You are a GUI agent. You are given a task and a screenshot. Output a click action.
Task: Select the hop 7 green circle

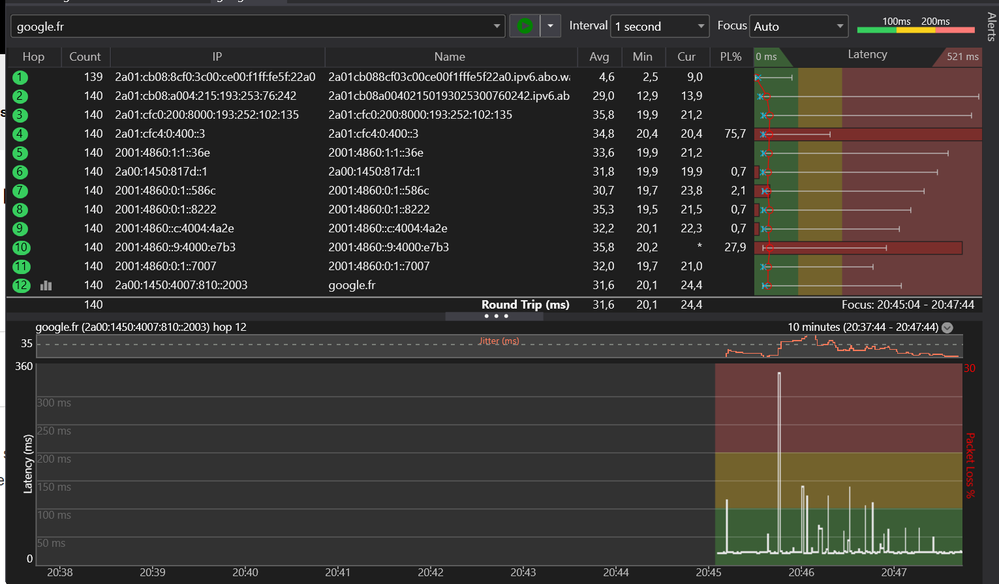pos(20,191)
